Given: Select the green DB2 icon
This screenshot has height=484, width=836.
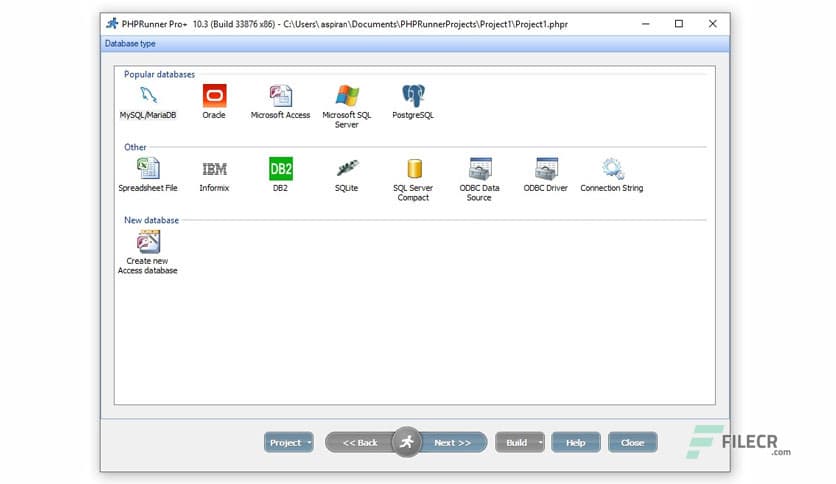Looking at the screenshot, I should click(280, 169).
